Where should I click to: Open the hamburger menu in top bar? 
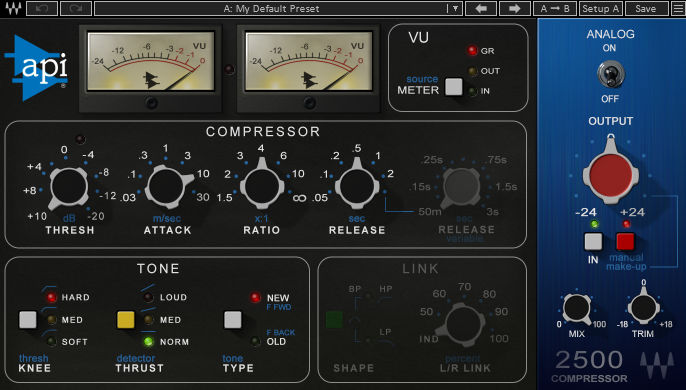(x=679, y=8)
